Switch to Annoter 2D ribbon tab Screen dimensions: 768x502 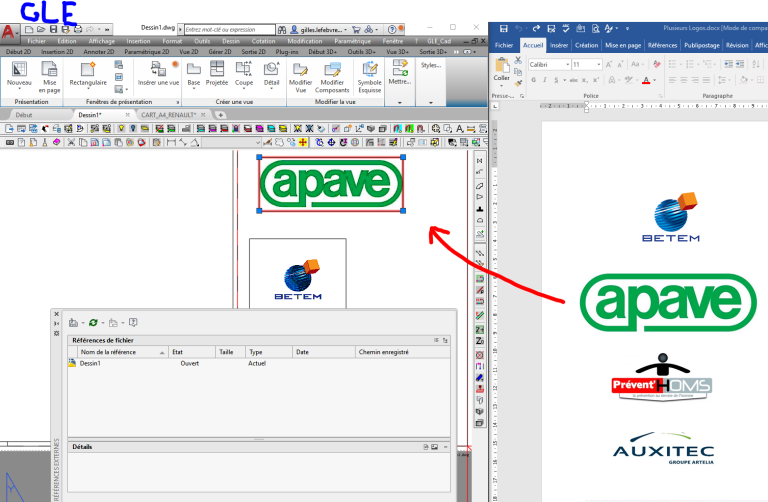tap(98, 51)
